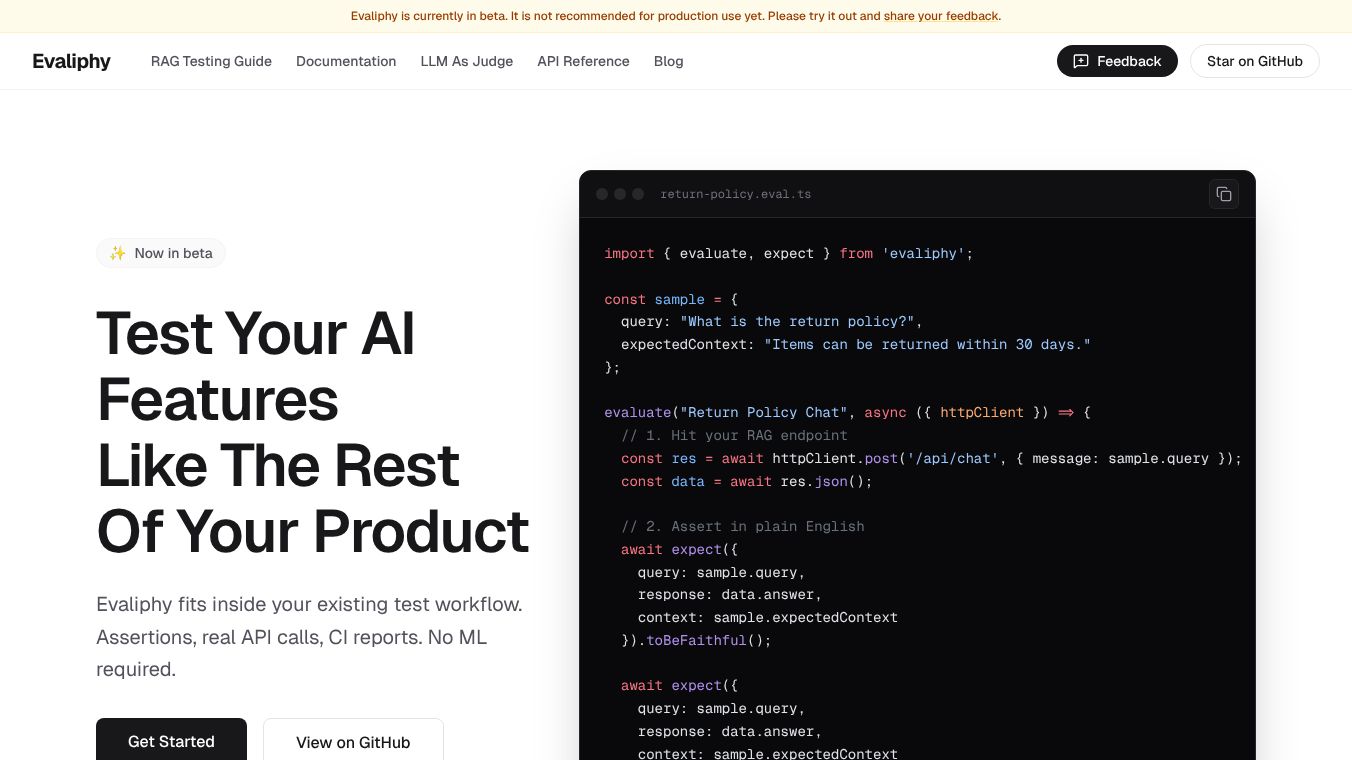The image size is (1352, 760).
Task: Click the toBeFaithful() code line
Action: (696, 640)
